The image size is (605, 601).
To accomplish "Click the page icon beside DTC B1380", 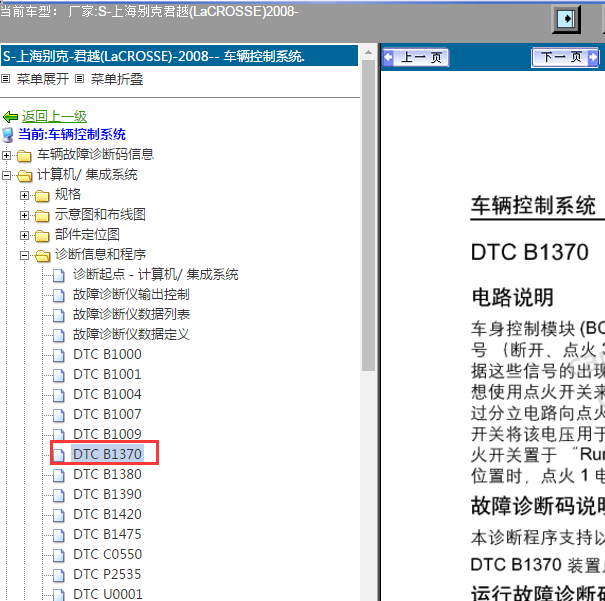I will (x=59, y=476).
